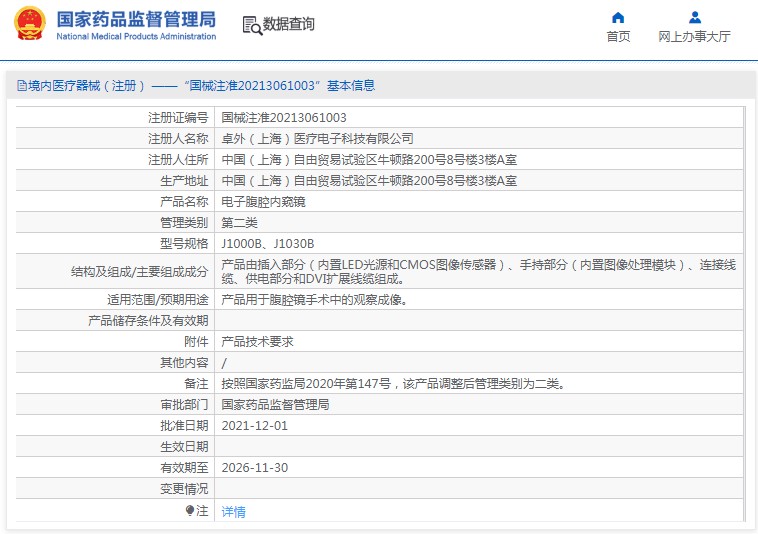The image size is (758, 534).
Task: Click the 国家药品监督管理局 site title
Action: pos(136,19)
